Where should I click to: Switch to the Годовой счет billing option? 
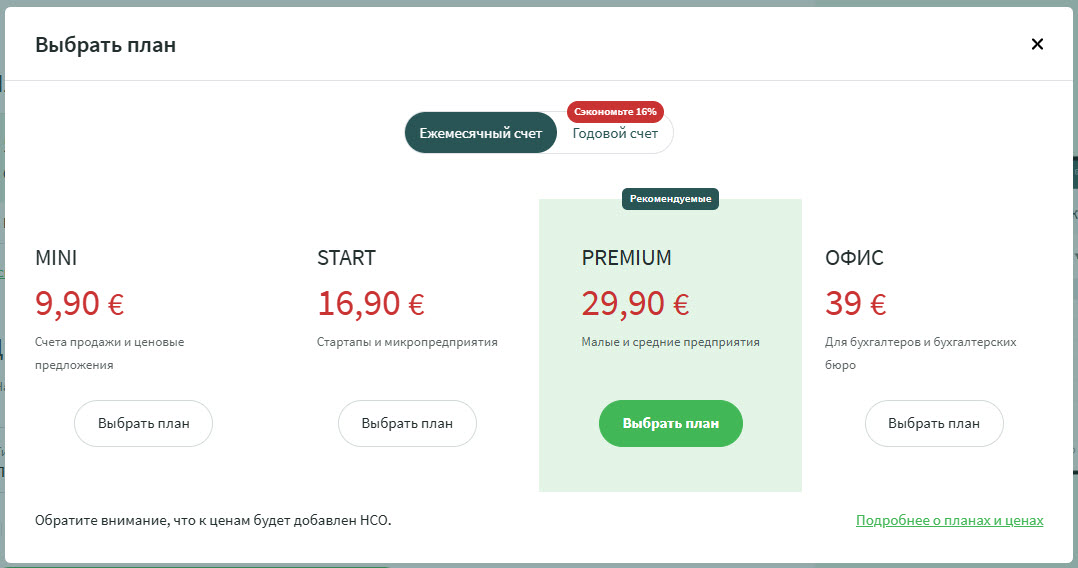[615, 134]
